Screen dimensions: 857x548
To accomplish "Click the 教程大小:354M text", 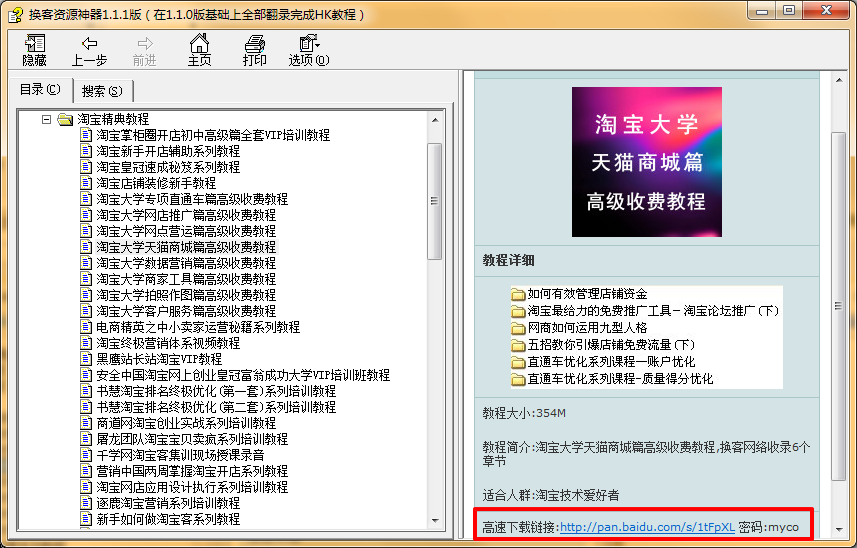I will tap(524, 413).
